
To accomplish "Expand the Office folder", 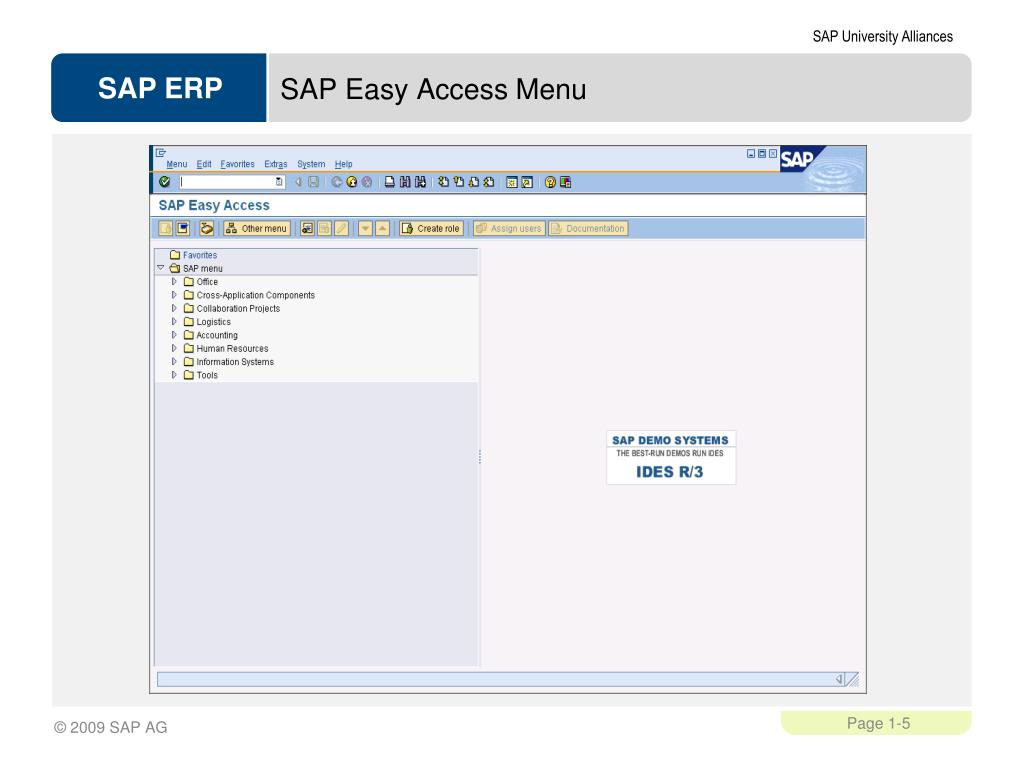I will 174,281.
